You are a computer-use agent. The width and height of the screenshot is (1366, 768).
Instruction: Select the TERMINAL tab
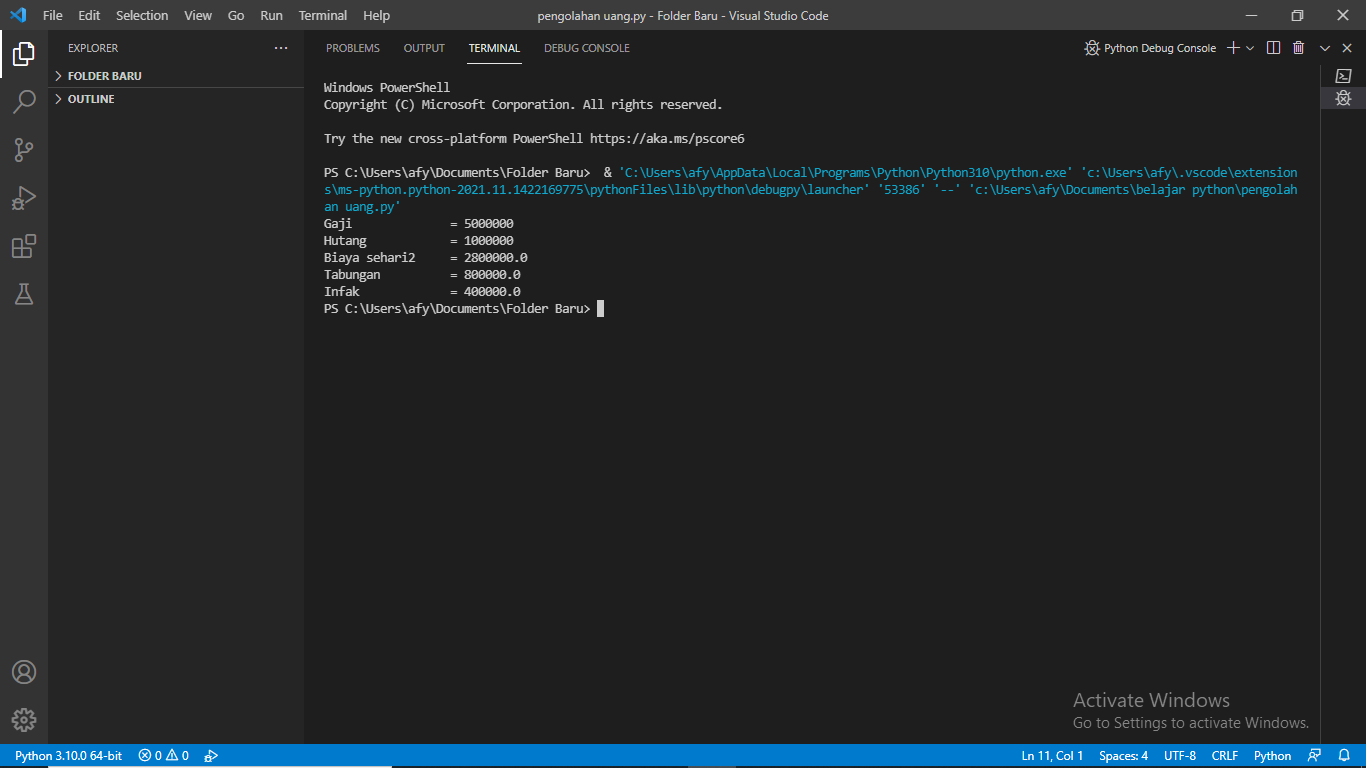point(494,48)
